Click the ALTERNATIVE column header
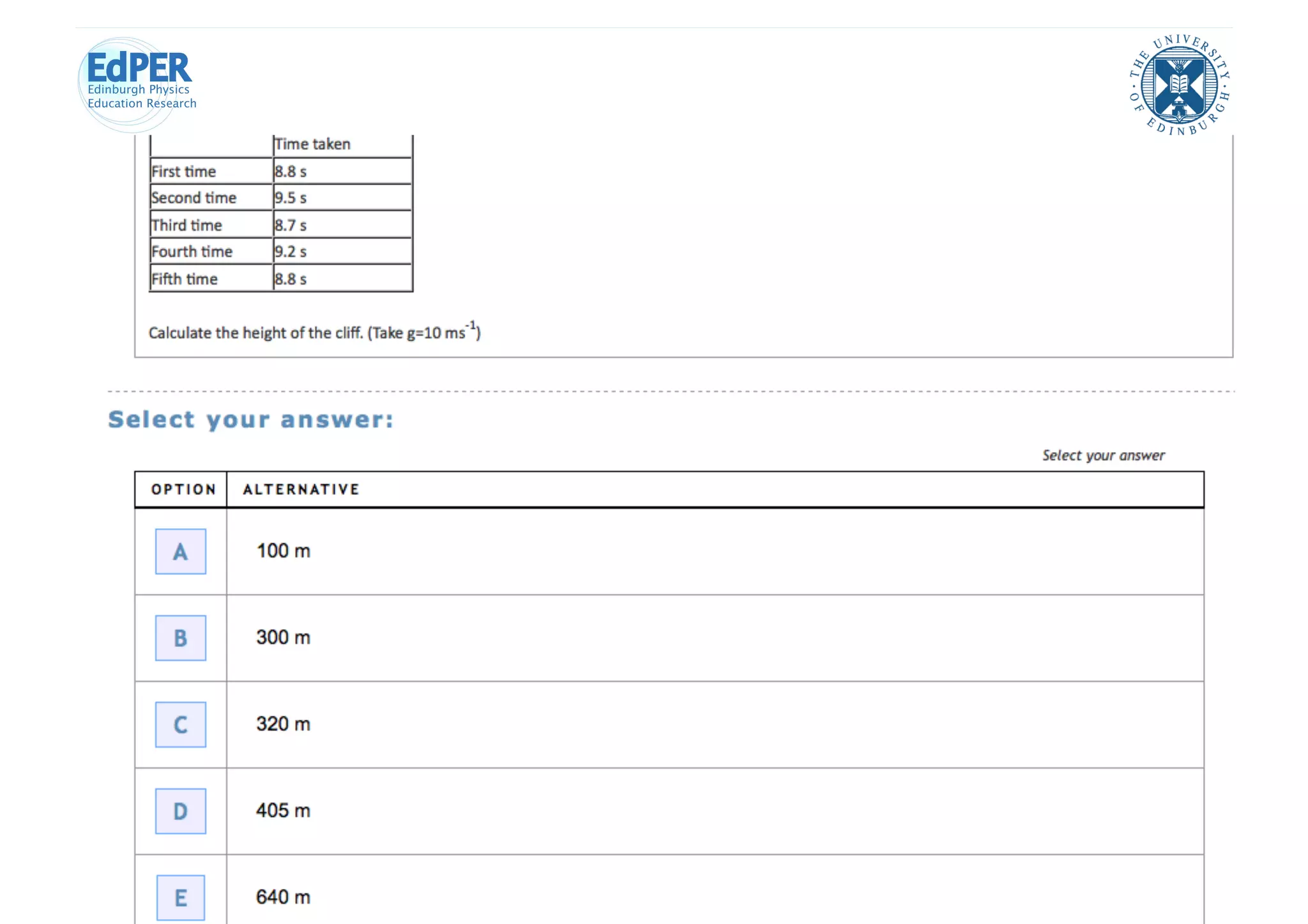 coord(301,489)
